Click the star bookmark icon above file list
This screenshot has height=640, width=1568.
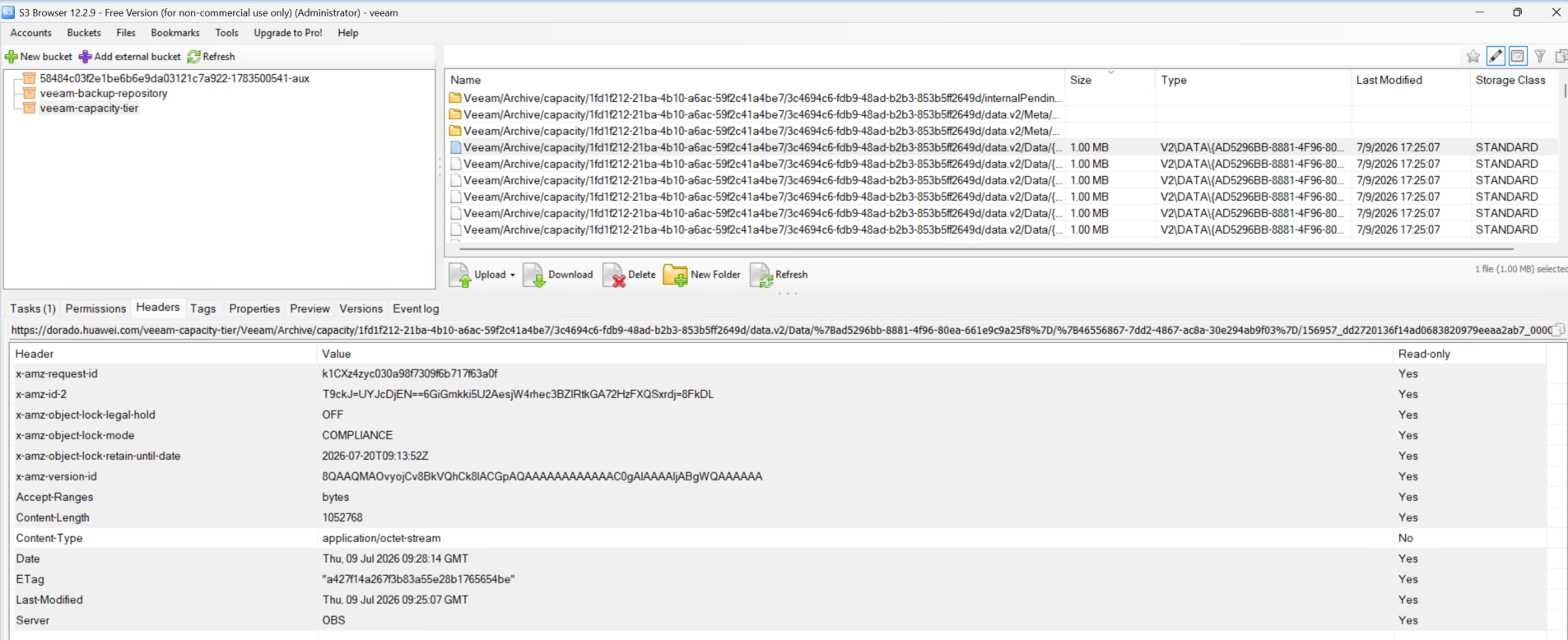1473,56
